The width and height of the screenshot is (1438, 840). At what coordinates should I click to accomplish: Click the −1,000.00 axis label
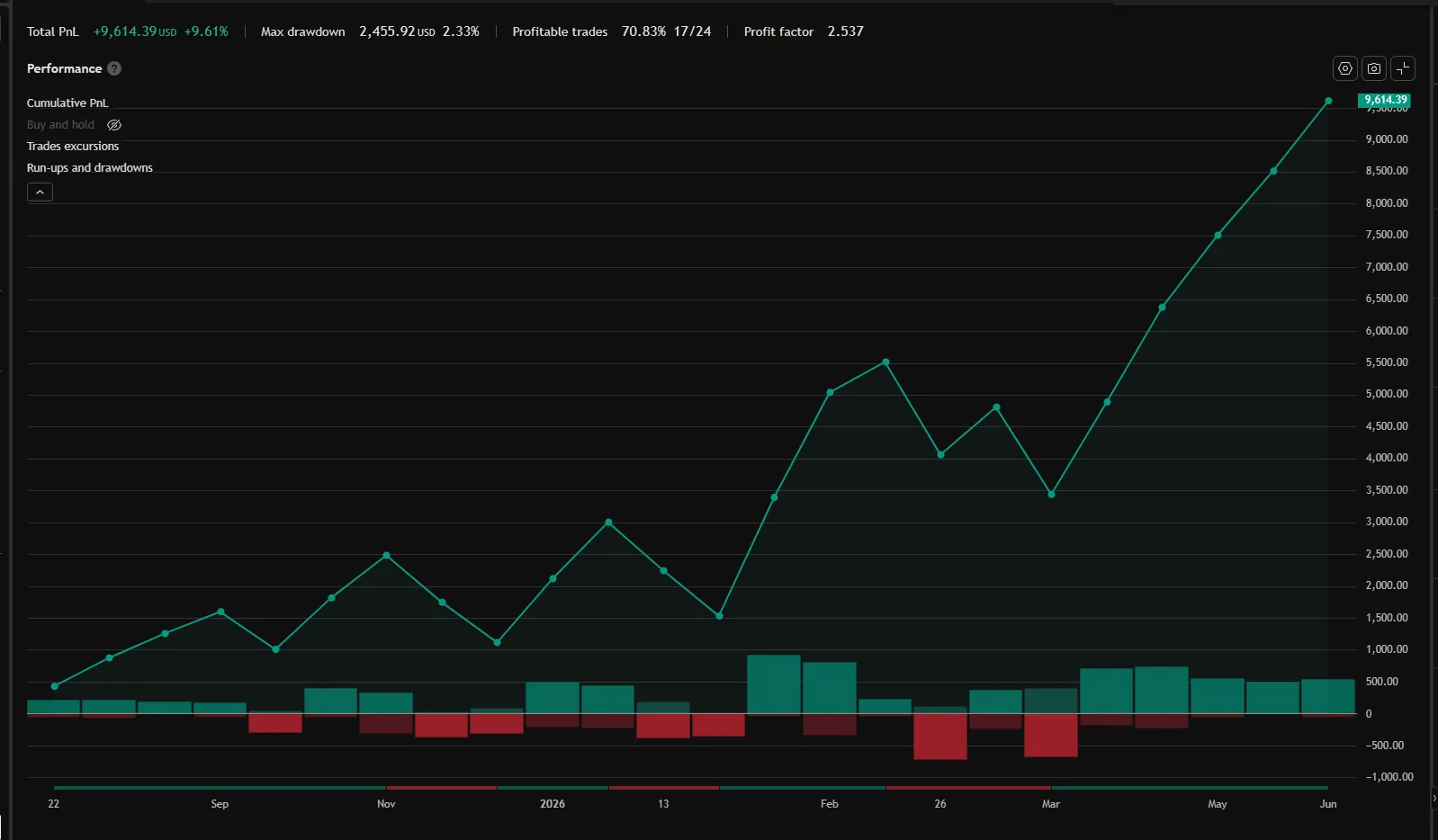tap(1389, 777)
